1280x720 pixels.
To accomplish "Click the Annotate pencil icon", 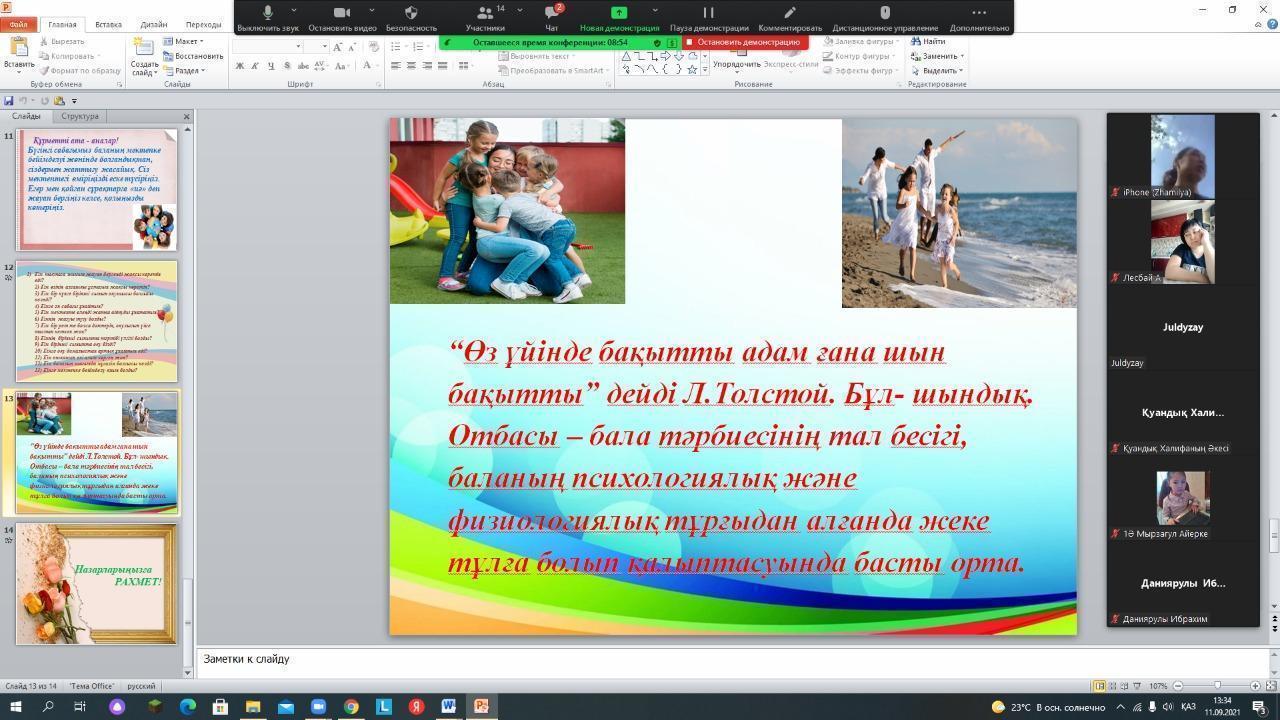I will pos(789,14).
